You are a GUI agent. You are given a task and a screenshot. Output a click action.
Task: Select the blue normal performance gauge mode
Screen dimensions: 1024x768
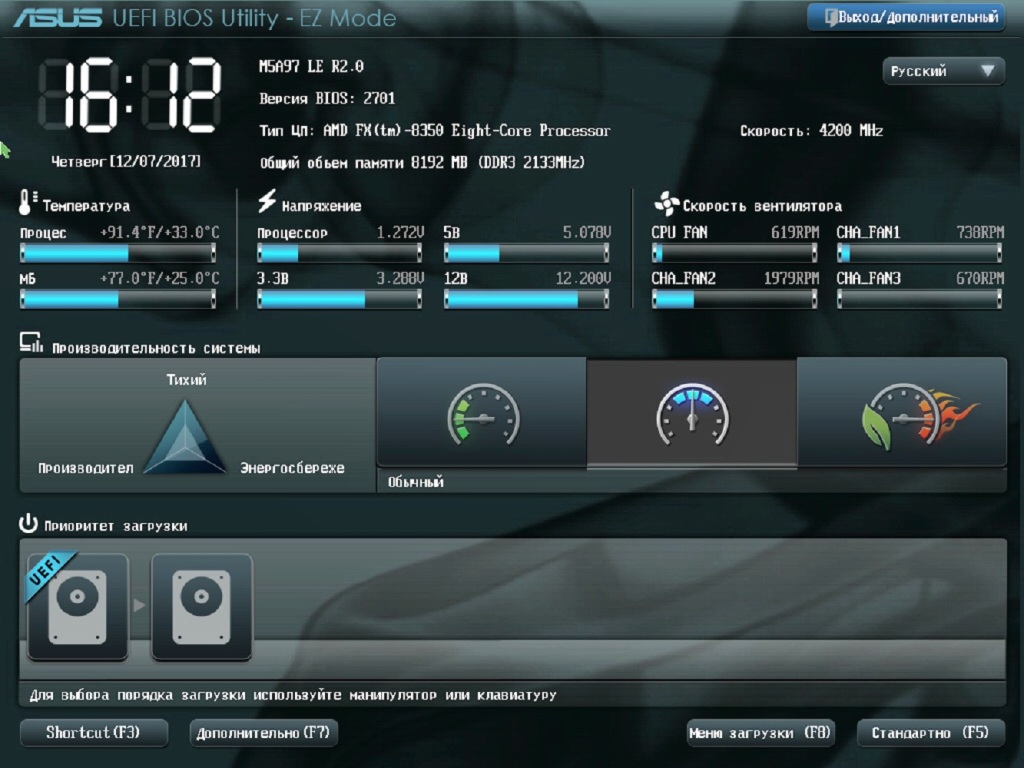click(x=692, y=413)
